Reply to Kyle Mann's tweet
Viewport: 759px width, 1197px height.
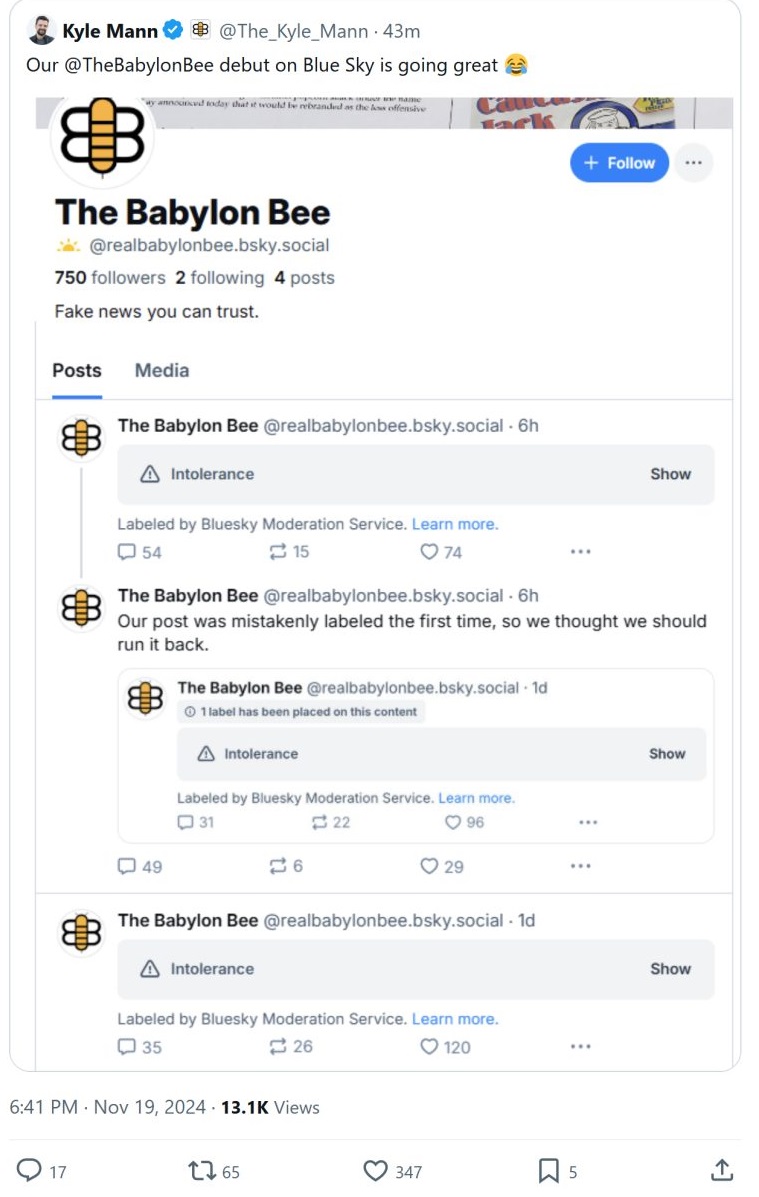point(30,1171)
